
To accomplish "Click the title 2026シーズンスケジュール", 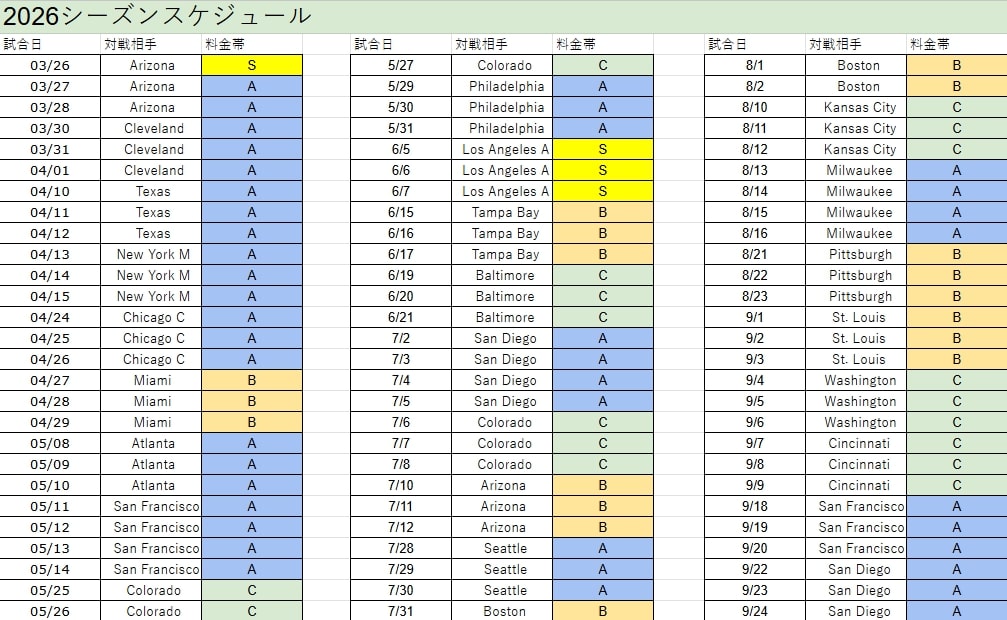I will [x=160, y=15].
